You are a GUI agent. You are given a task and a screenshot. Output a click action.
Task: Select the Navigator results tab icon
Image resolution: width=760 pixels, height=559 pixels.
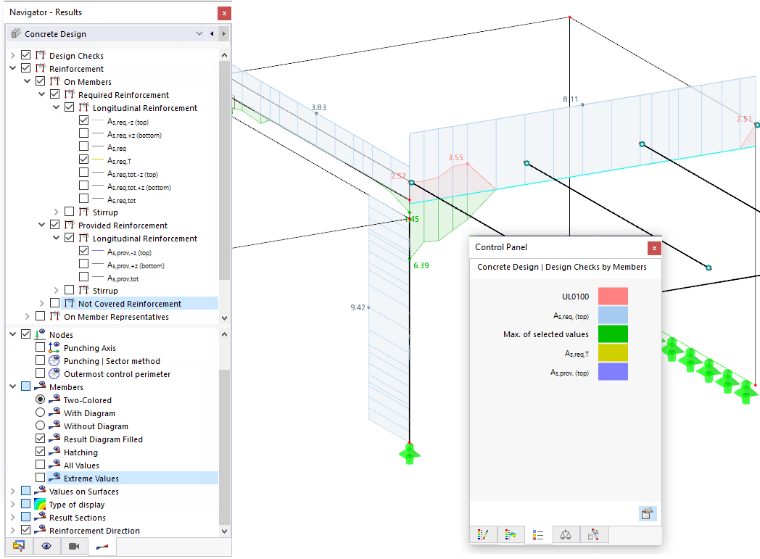coord(102,546)
